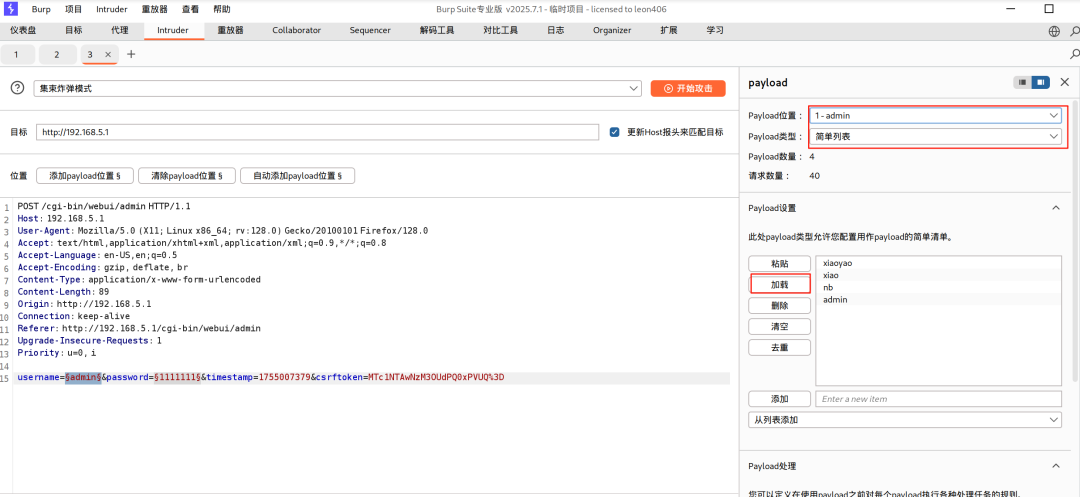
Task: Click the csrftoken value in request body
Action: (436, 377)
